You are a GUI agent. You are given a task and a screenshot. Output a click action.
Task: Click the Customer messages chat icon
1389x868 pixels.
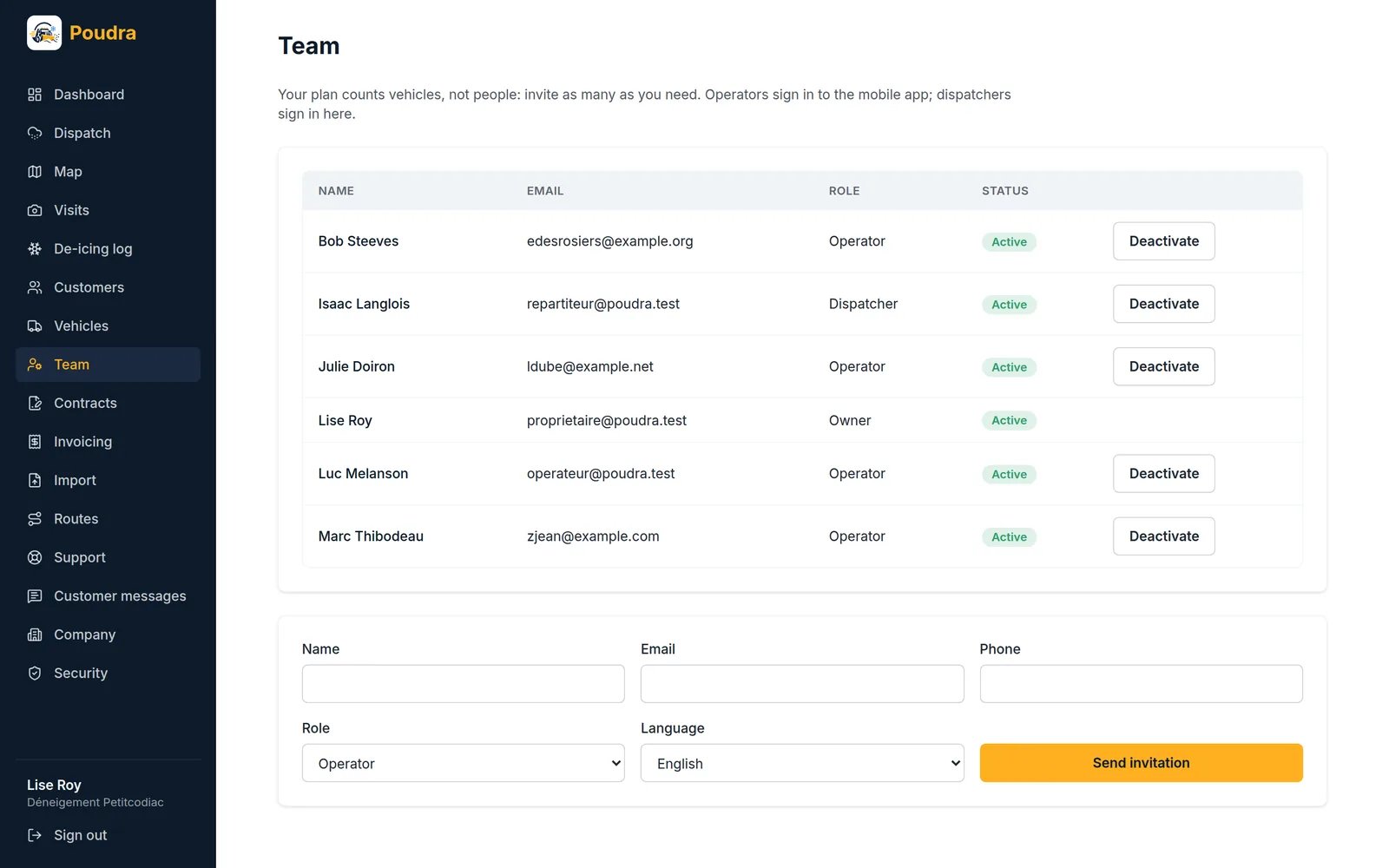pos(35,596)
